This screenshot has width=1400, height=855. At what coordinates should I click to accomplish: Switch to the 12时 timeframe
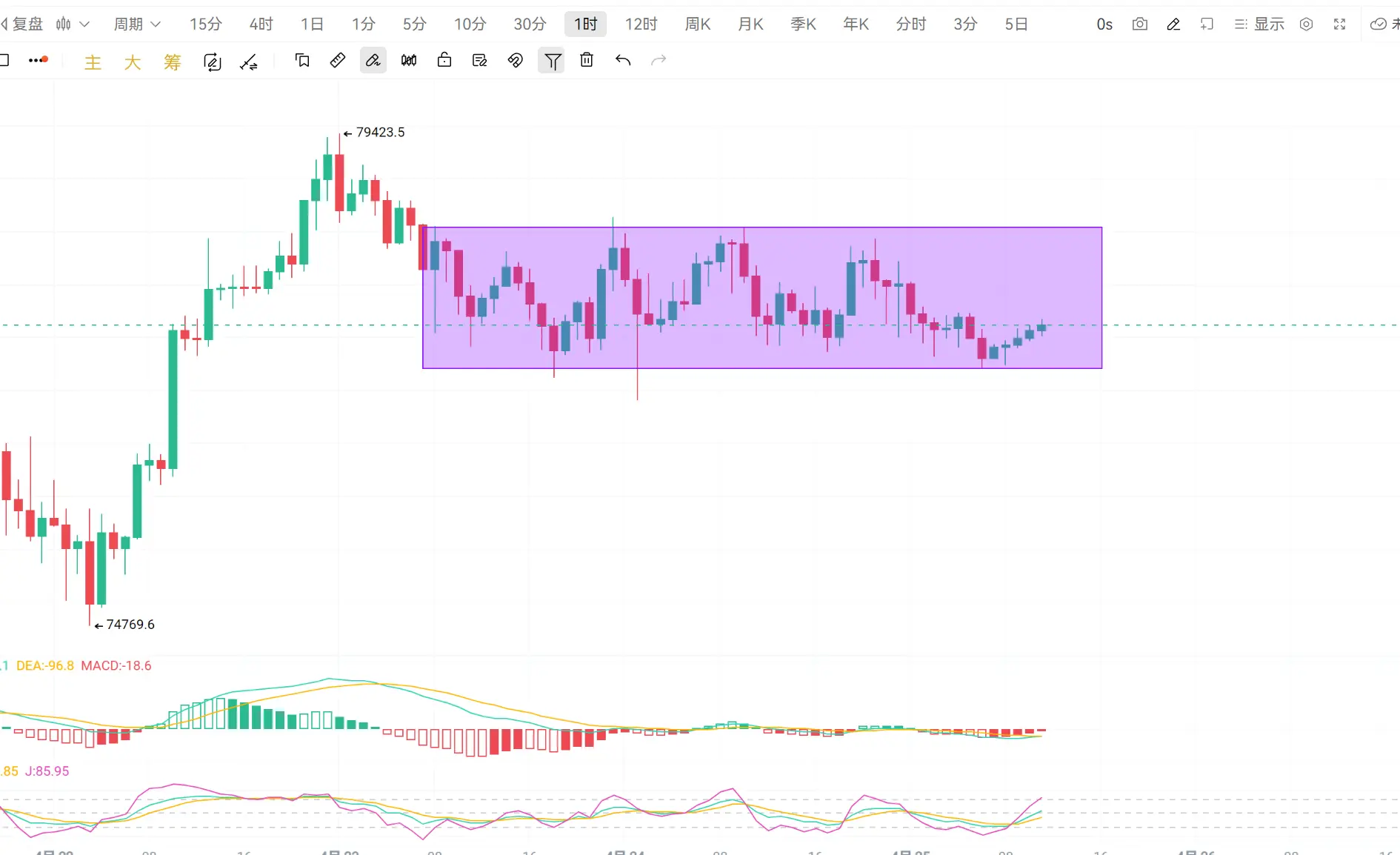(641, 24)
